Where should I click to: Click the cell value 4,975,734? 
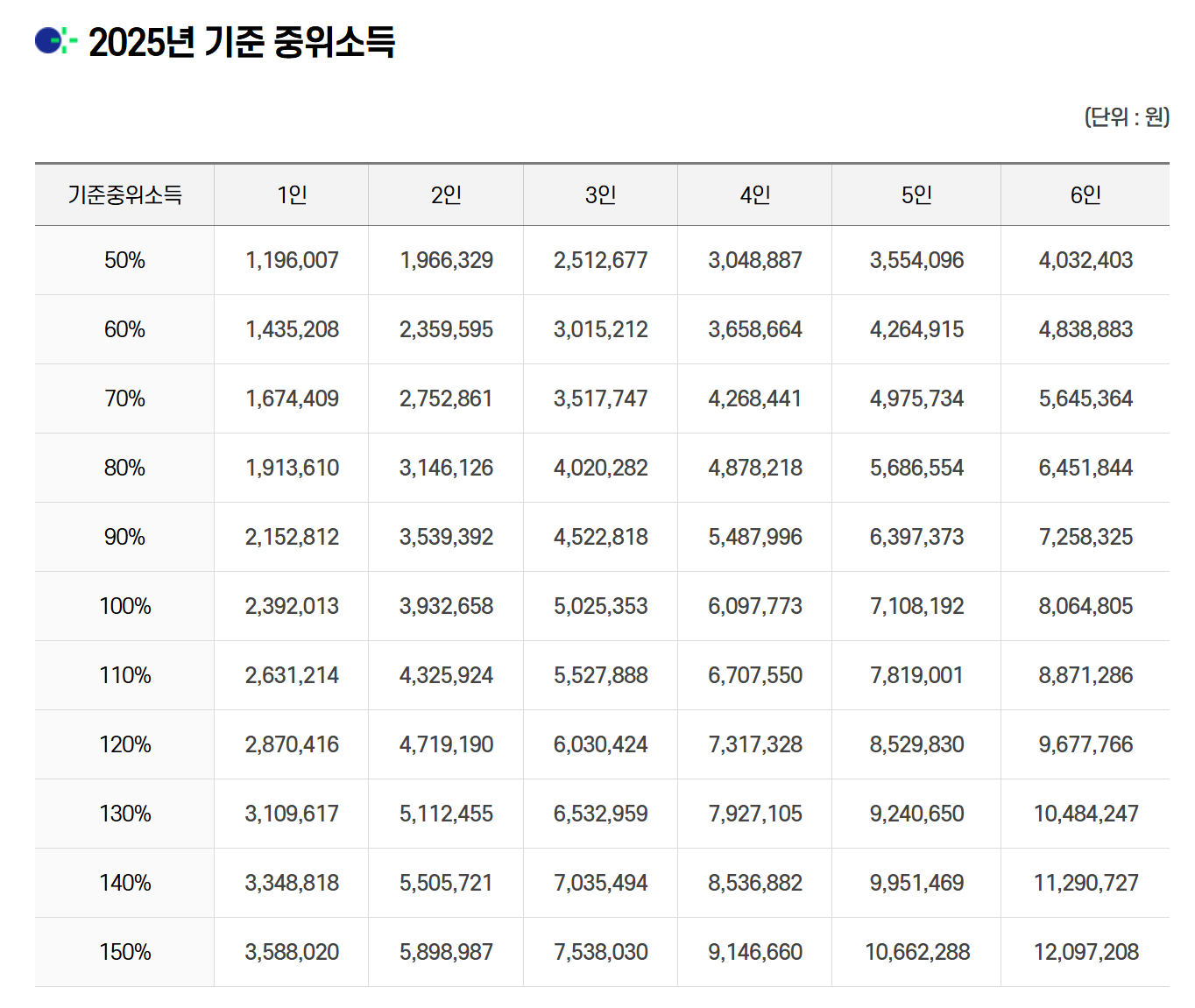pyautogui.click(x=916, y=398)
